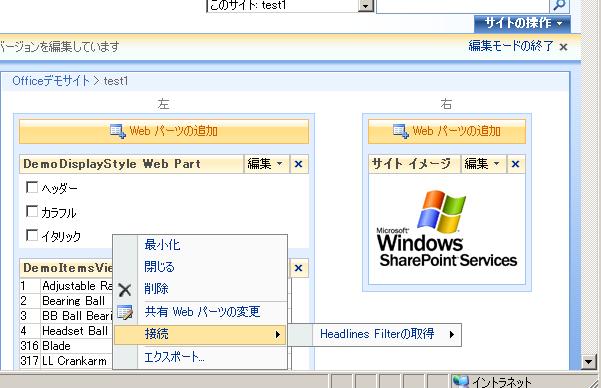Open 編集 menu of DemoDisplayStyle Web Part
The width and height of the screenshot is (601, 388).
(x=266, y=164)
